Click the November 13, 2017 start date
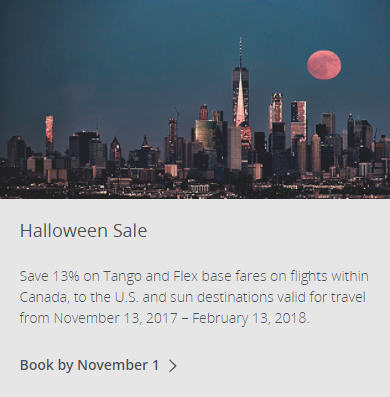Viewport: 390px width, 397px height. click(x=116, y=318)
